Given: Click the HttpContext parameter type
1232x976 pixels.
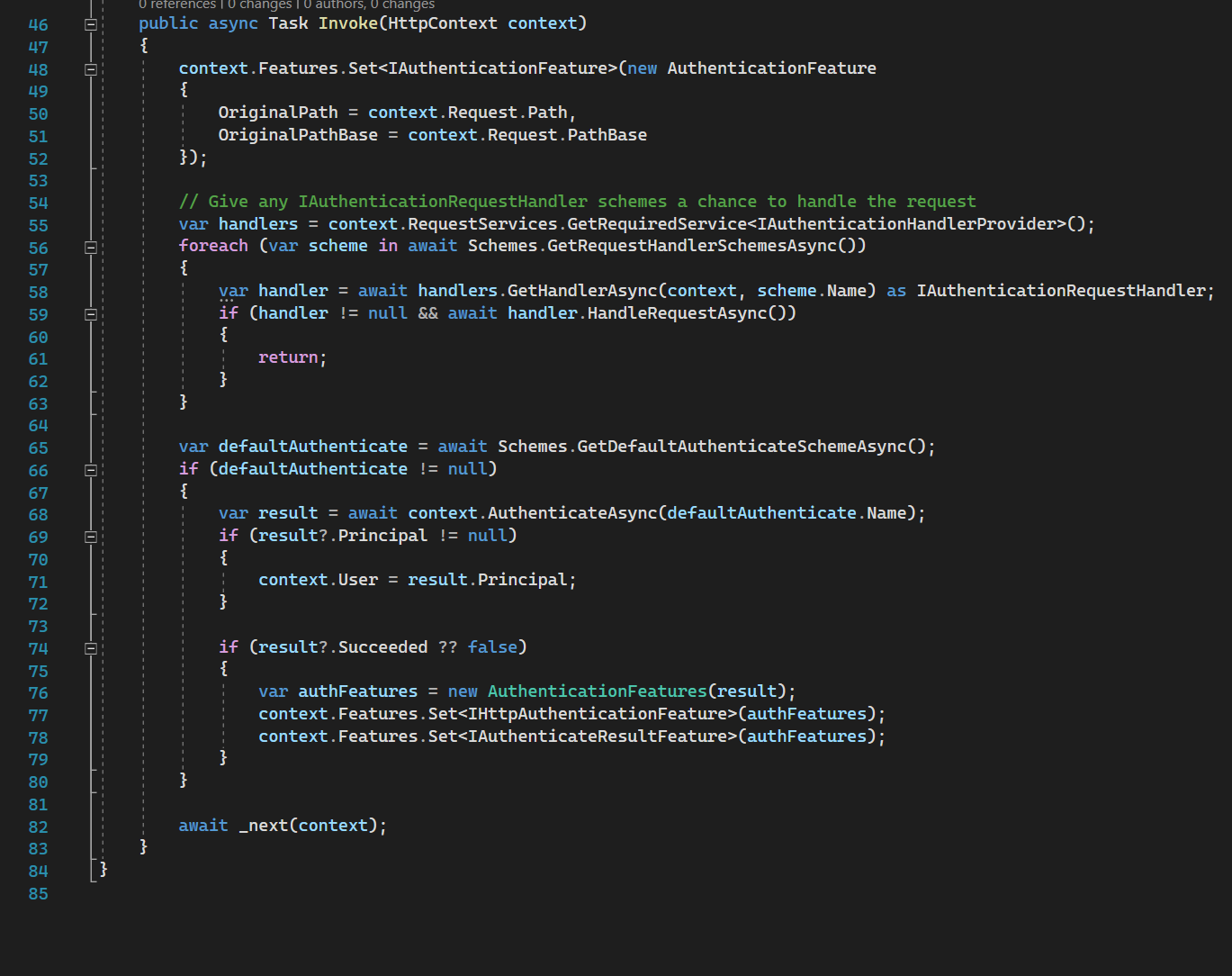Looking at the screenshot, I should point(443,23).
